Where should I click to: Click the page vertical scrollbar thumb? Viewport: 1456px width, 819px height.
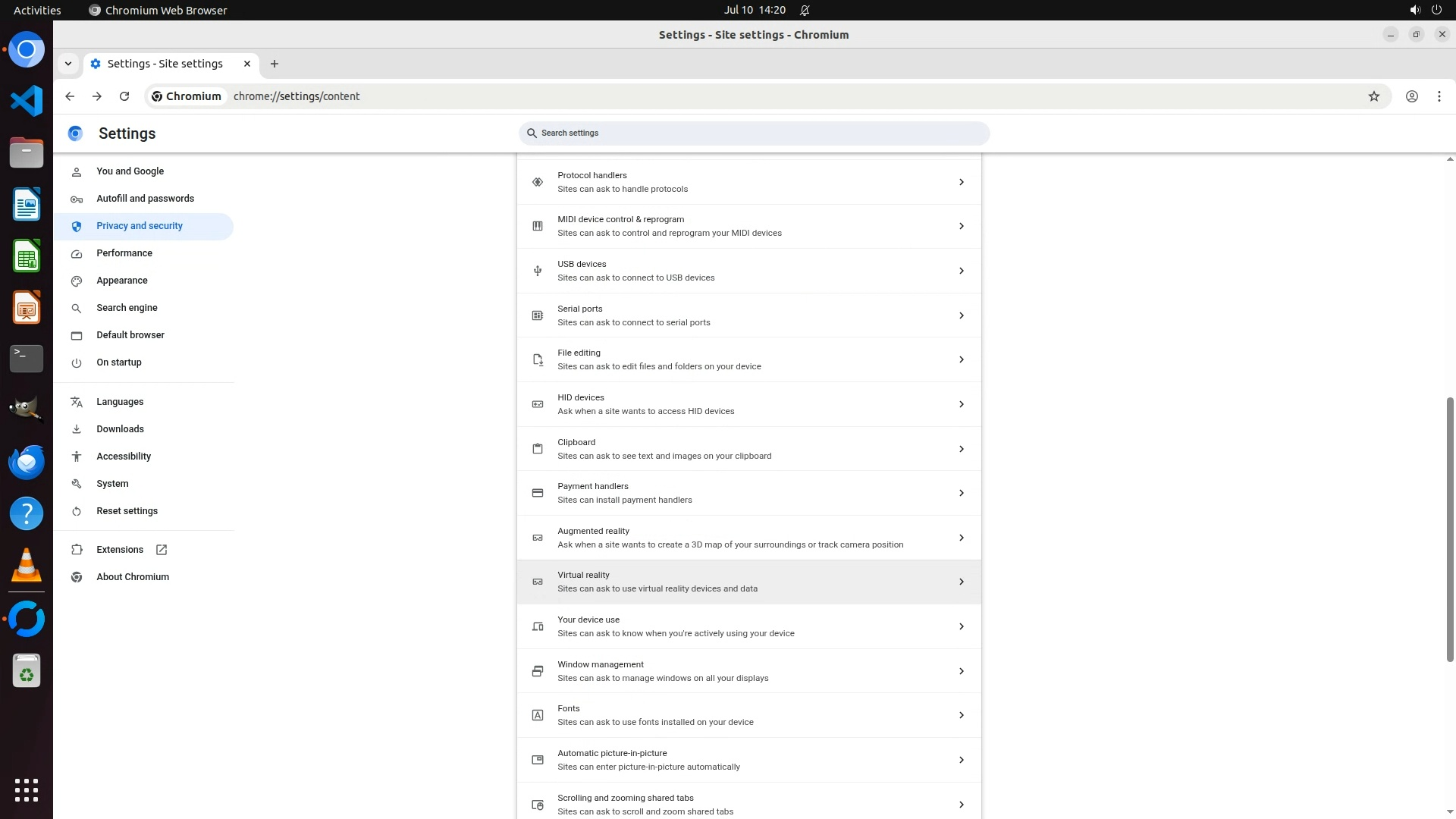pos(1450,529)
